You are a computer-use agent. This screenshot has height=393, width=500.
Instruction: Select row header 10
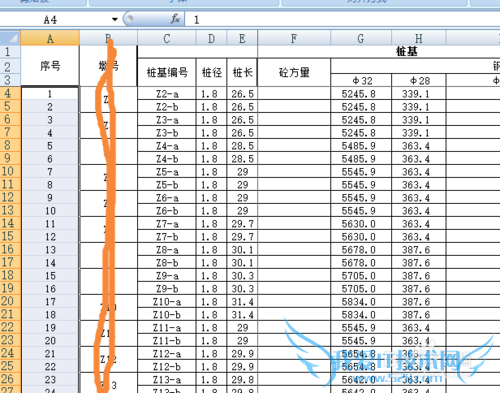pyautogui.click(x=10, y=171)
